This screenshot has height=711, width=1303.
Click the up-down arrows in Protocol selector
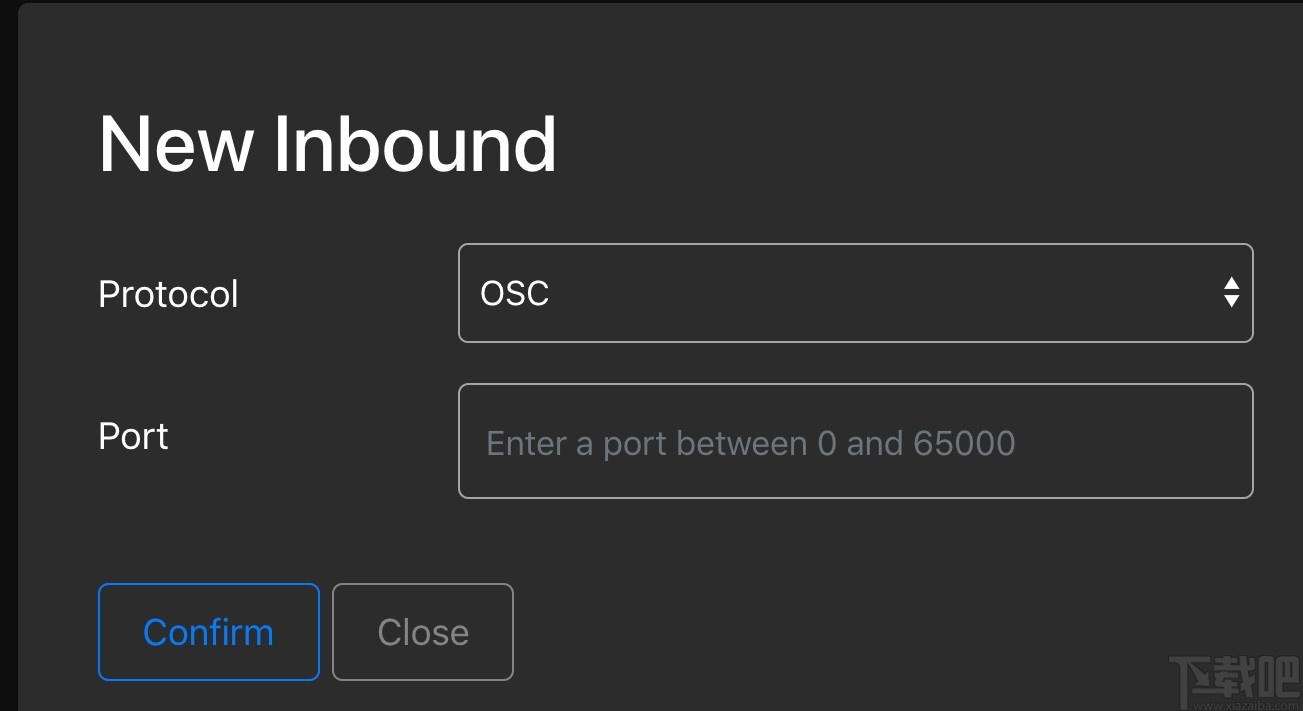1231,293
